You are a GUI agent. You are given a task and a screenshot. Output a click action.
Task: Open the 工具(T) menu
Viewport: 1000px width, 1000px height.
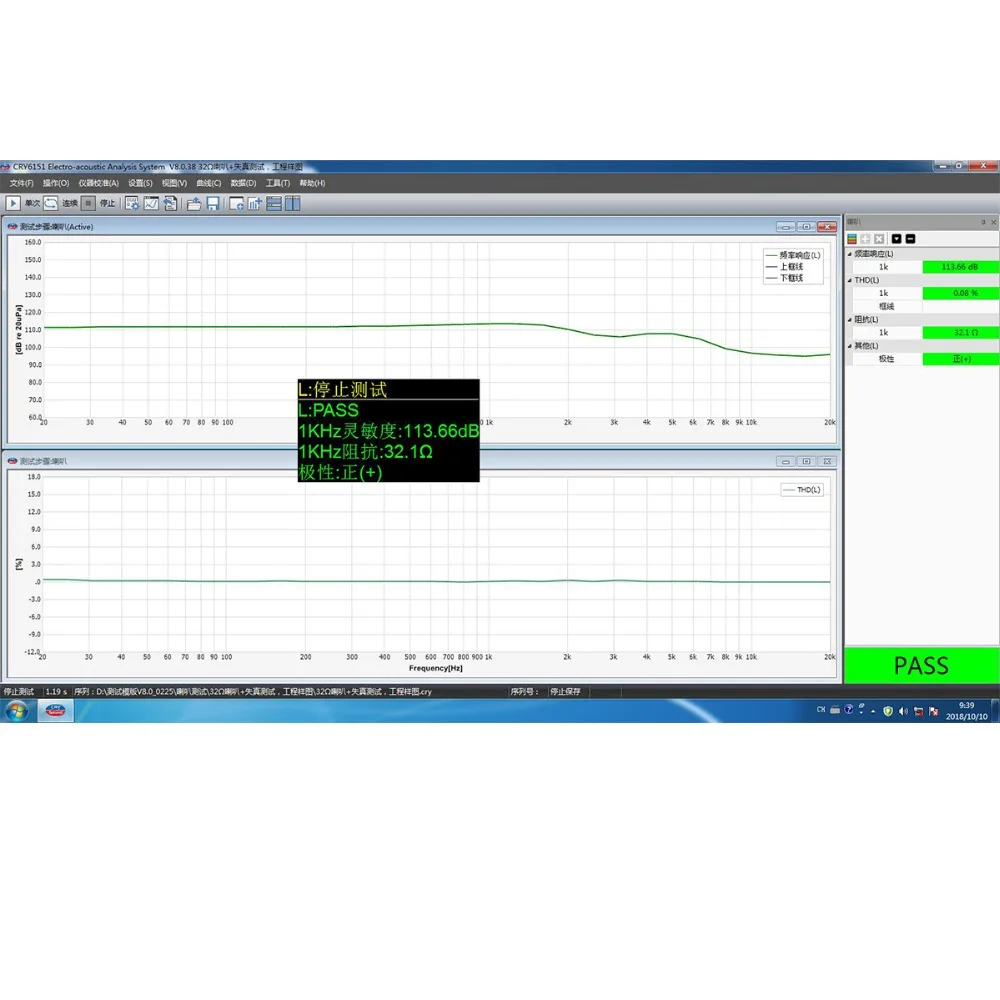pos(277,183)
